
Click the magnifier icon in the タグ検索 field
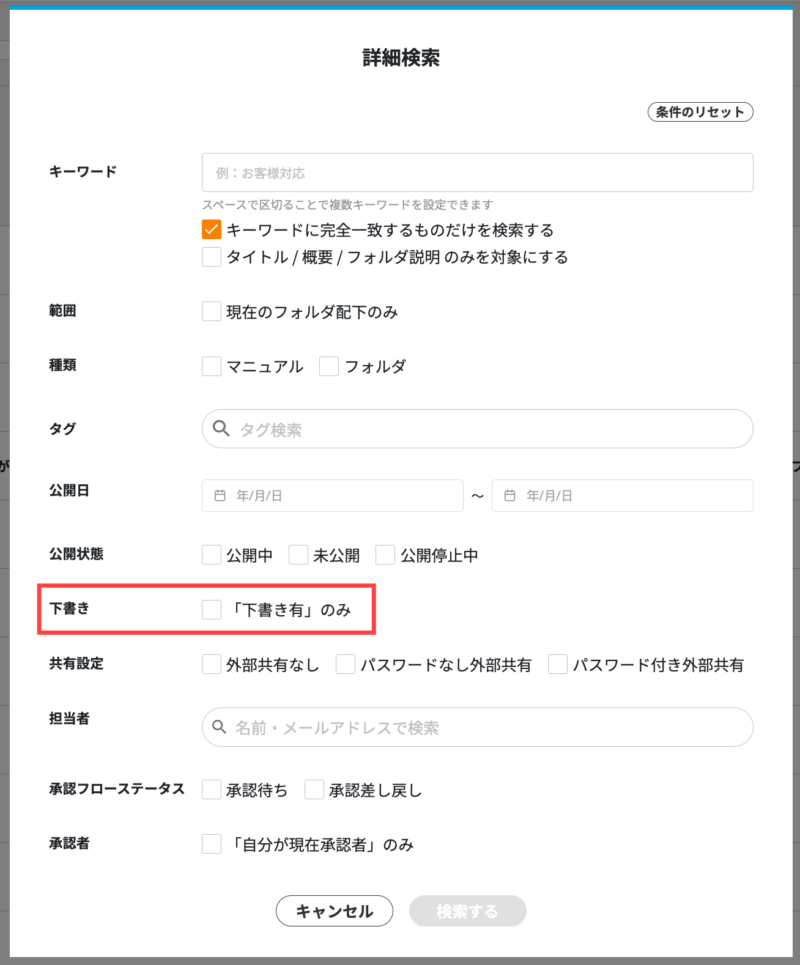coord(222,428)
